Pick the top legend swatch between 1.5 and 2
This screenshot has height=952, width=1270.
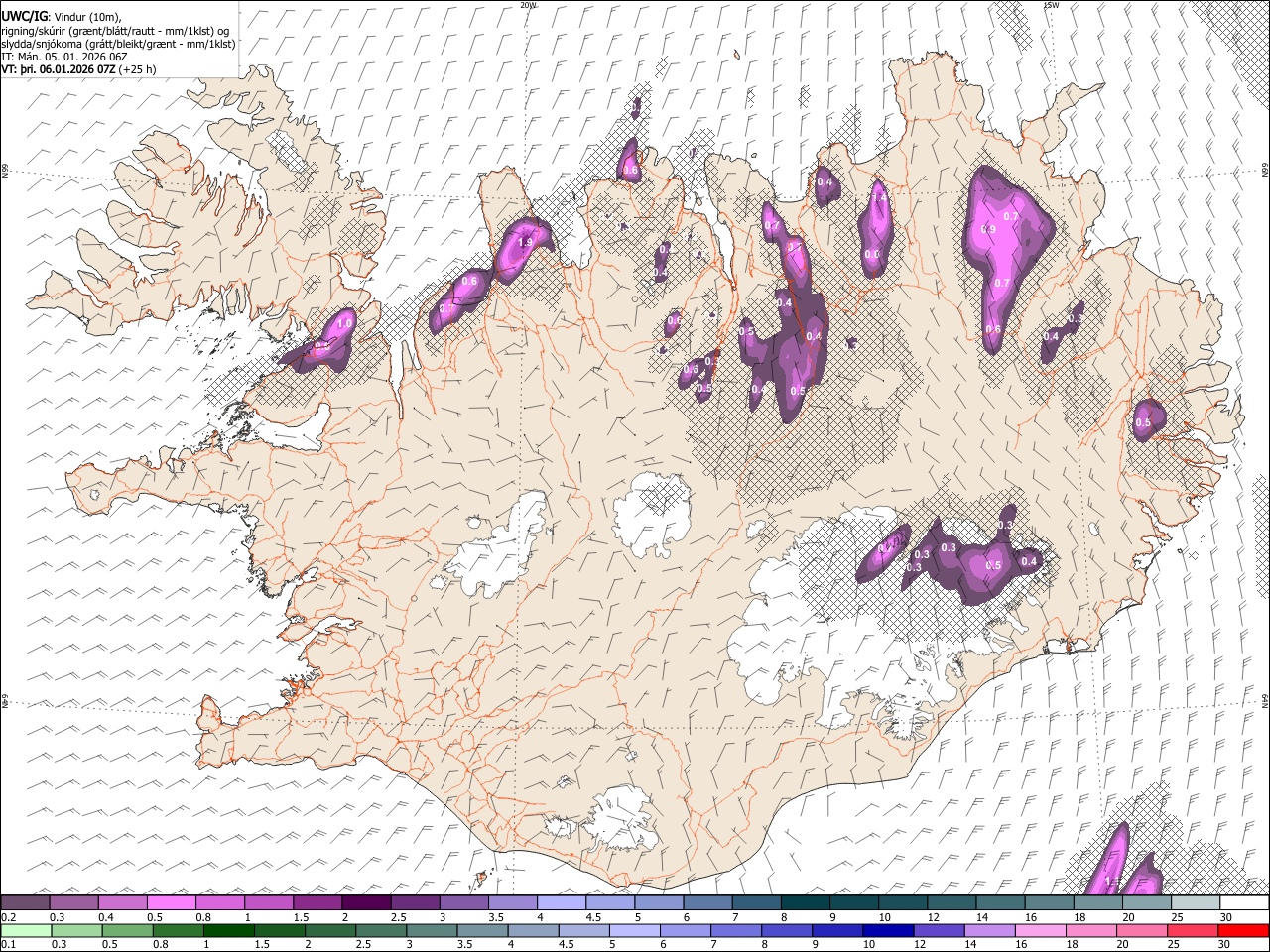(x=317, y=903)
